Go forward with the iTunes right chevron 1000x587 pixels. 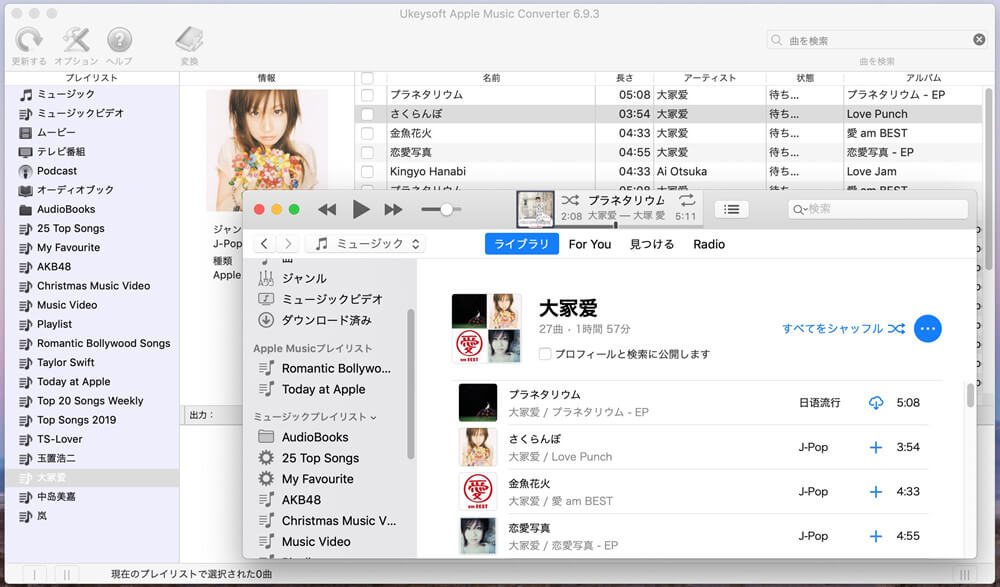[288, 244]
